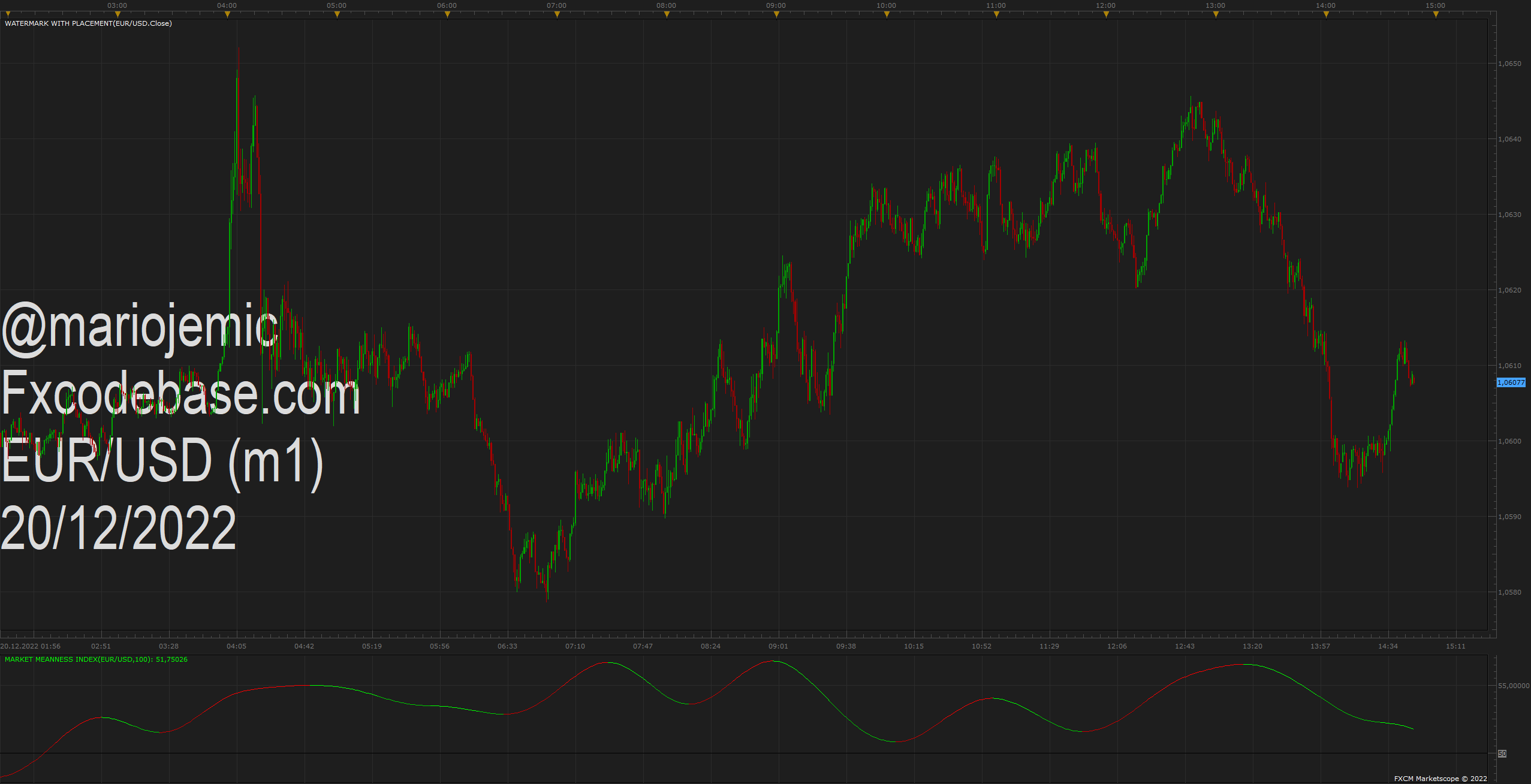Click the 10:52 time axis label

[x=981, y=646]
